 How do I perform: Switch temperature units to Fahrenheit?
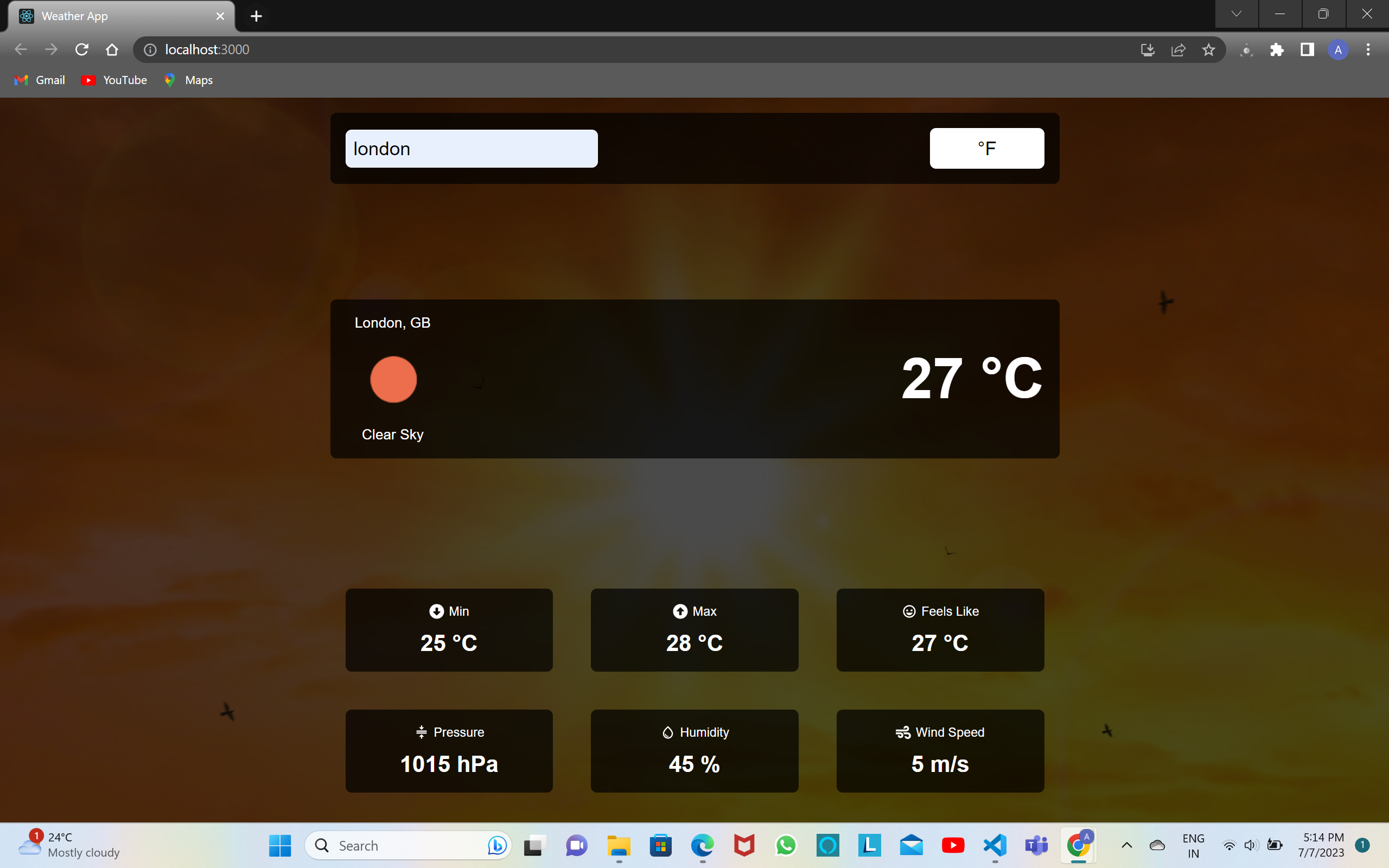pyautogui.click(x=986, y=148)
